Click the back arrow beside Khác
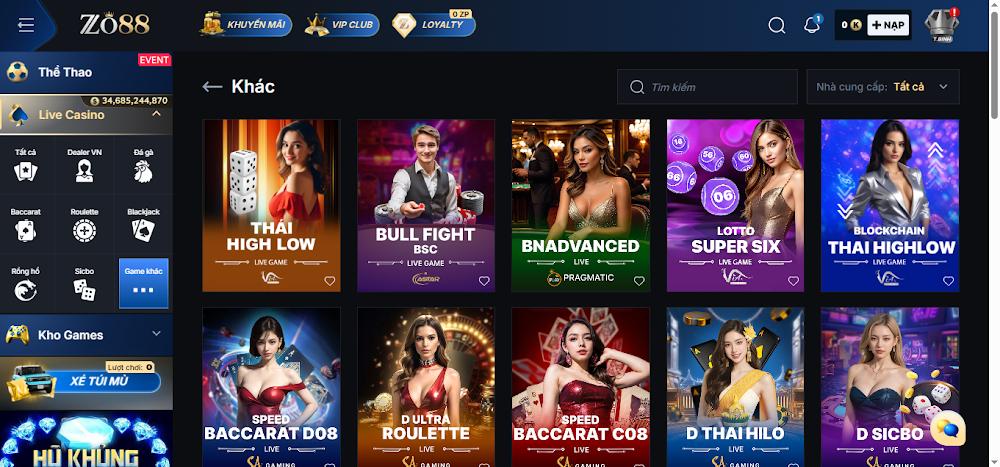 212,87
